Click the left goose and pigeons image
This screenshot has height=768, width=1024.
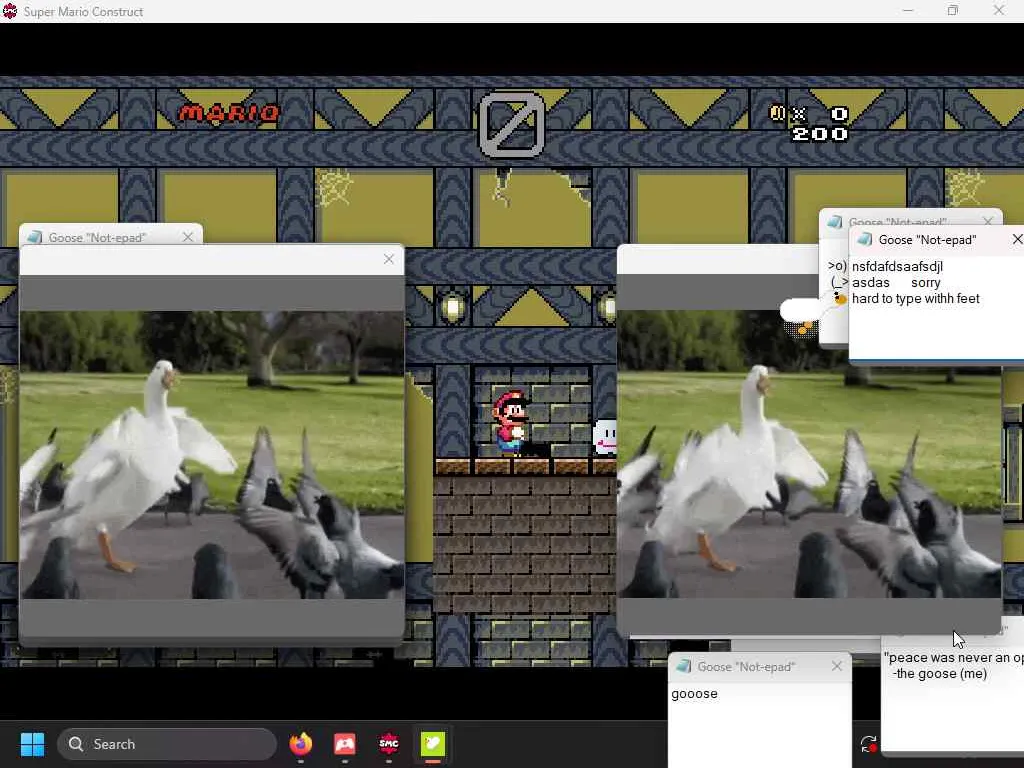click(x=212, y=455)
